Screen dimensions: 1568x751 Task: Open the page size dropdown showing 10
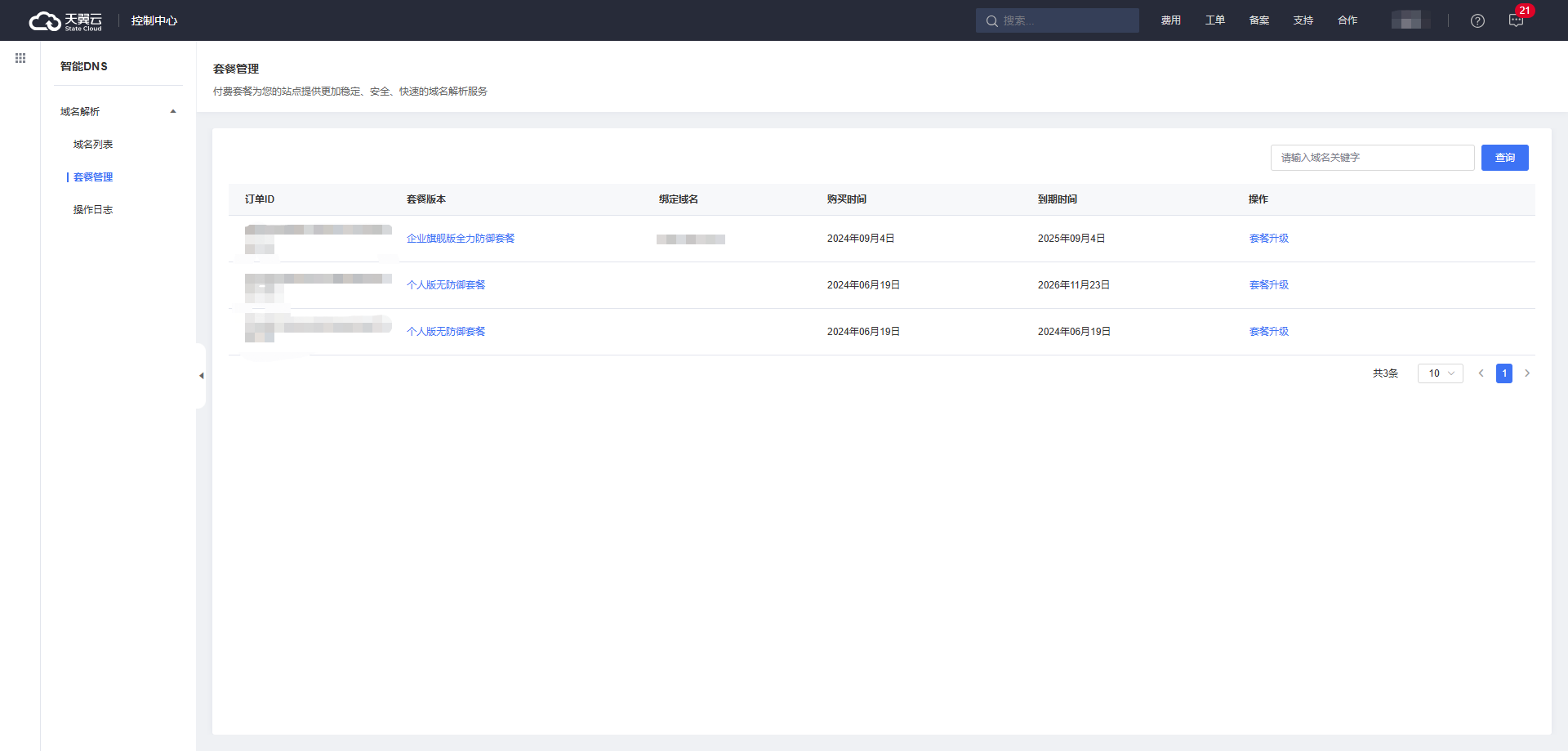point(1441,373)
